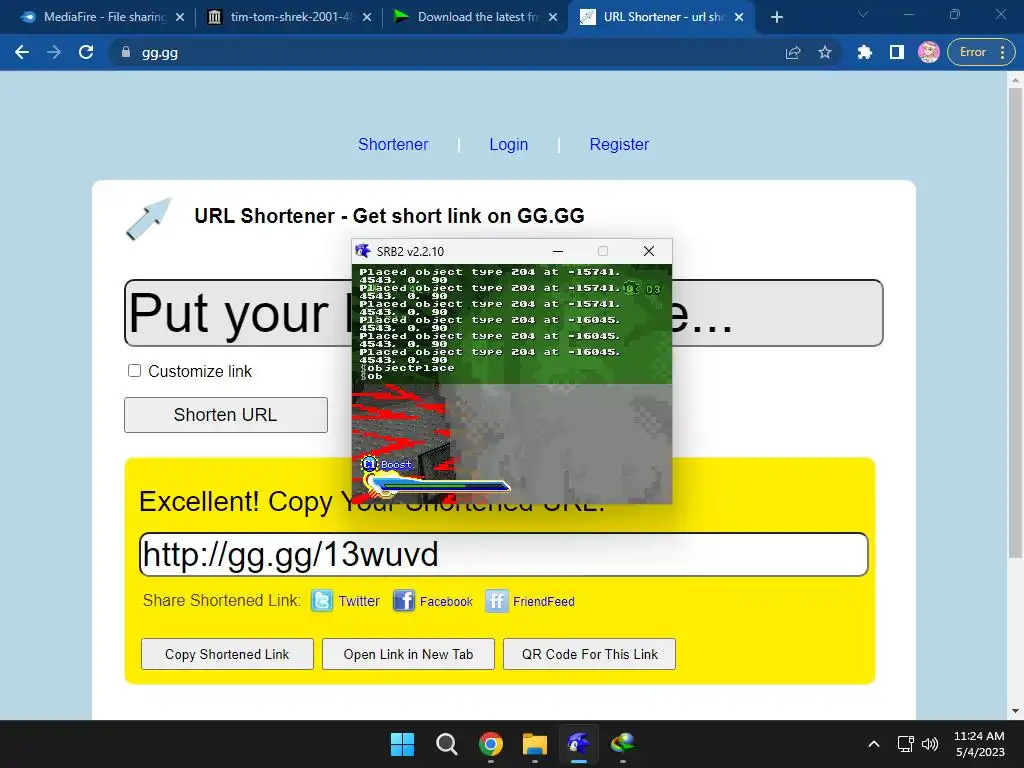The height and width of the screenshot is (768, 1024).
Task: Bookmark this page with star
Action: coord(825,52)
